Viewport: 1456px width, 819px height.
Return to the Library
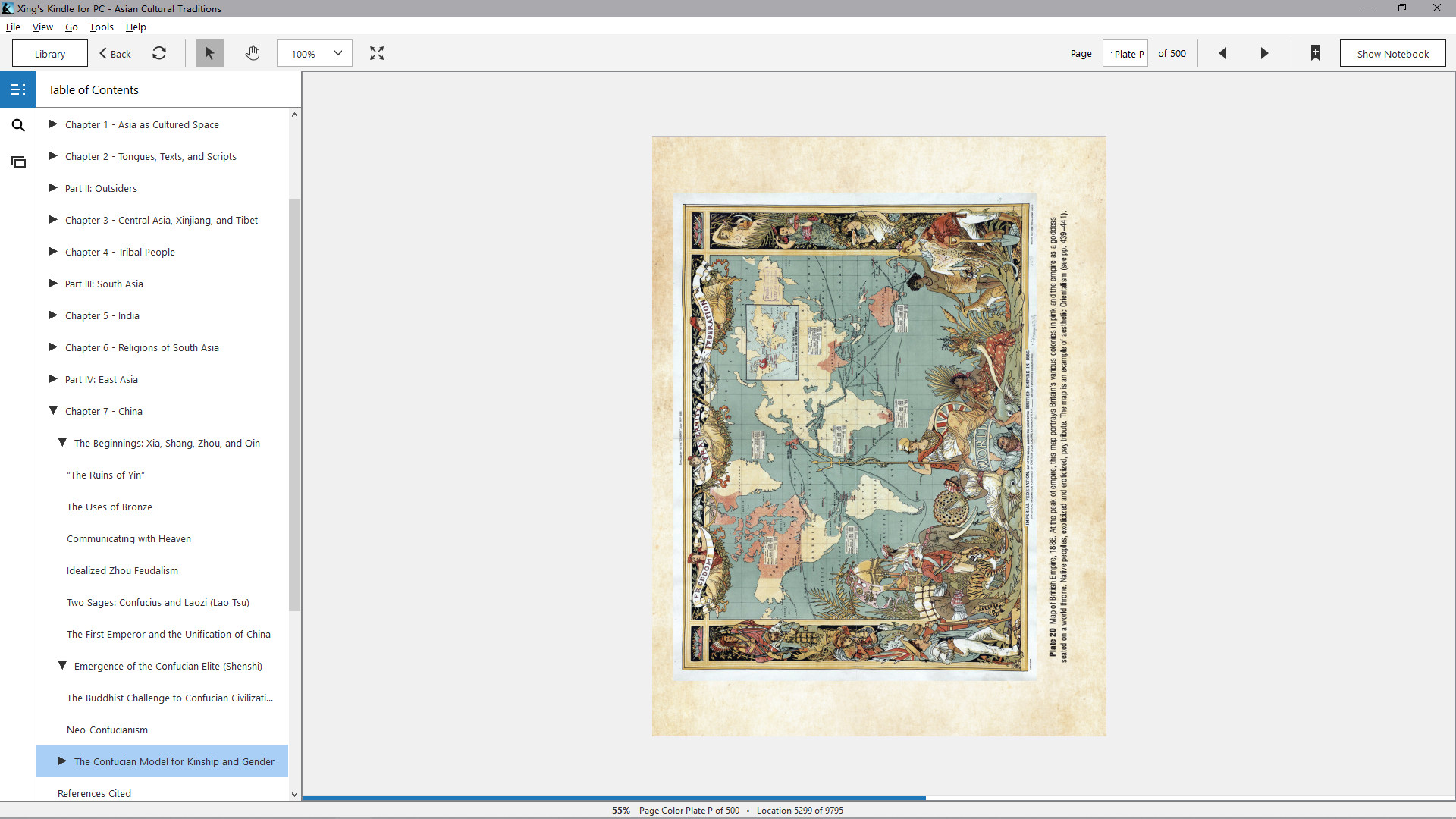(x=50, y=54)
